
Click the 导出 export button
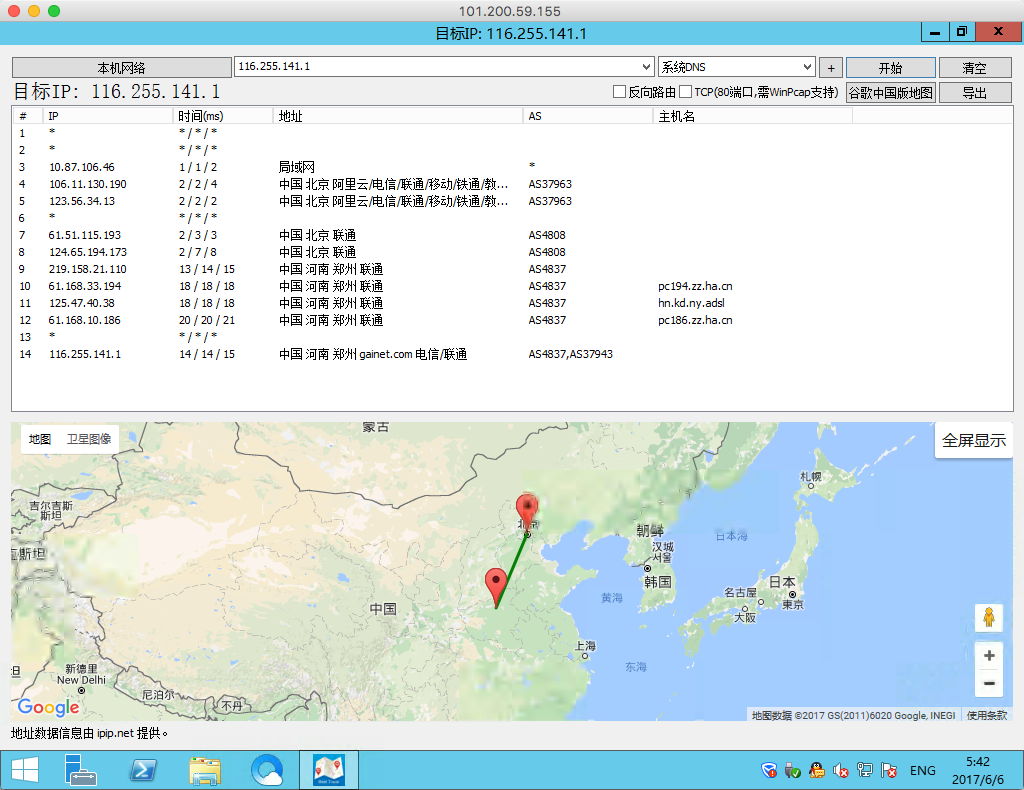coord(974,93)
